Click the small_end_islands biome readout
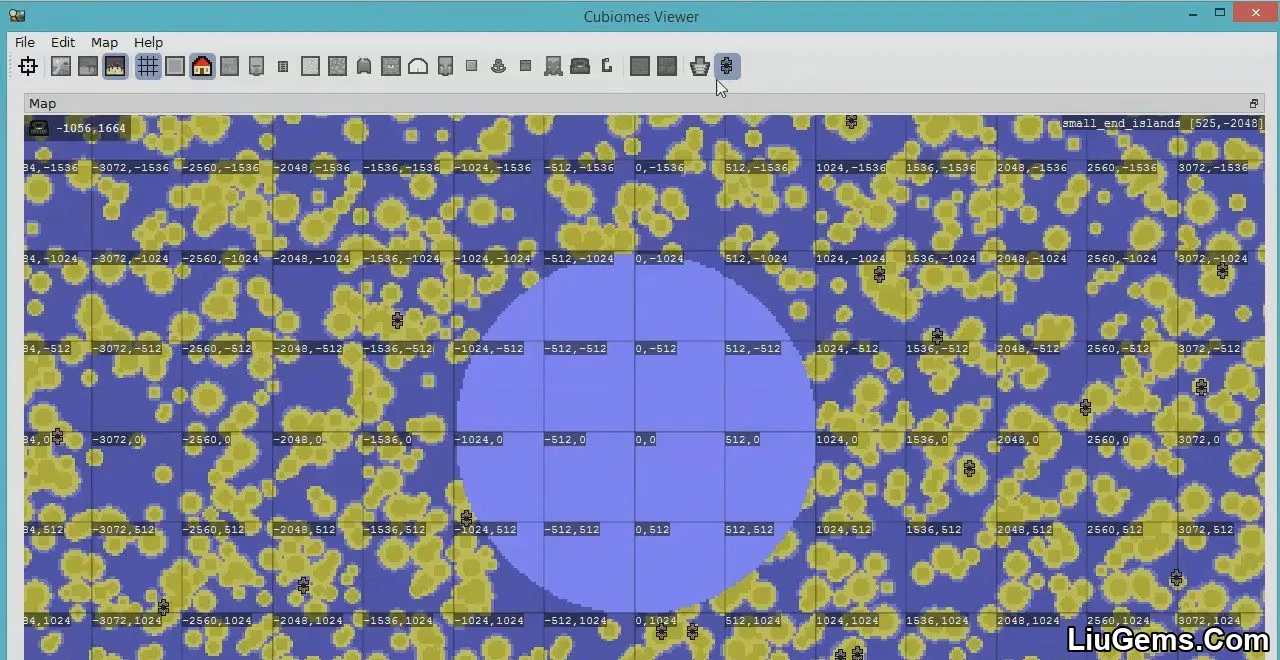 coord(1162,124)
